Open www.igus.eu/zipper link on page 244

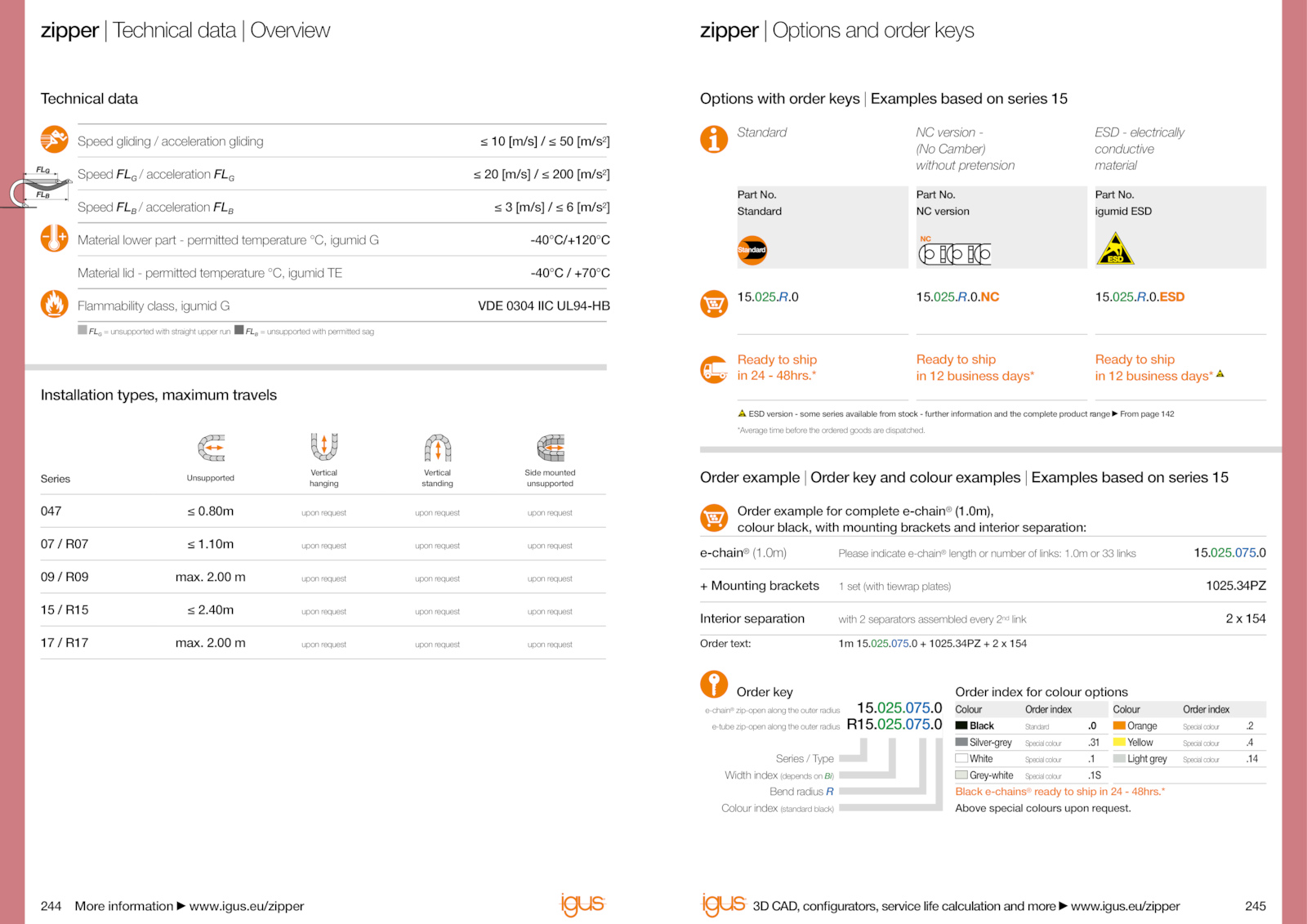pyautogui.click(x=246, y=906)
